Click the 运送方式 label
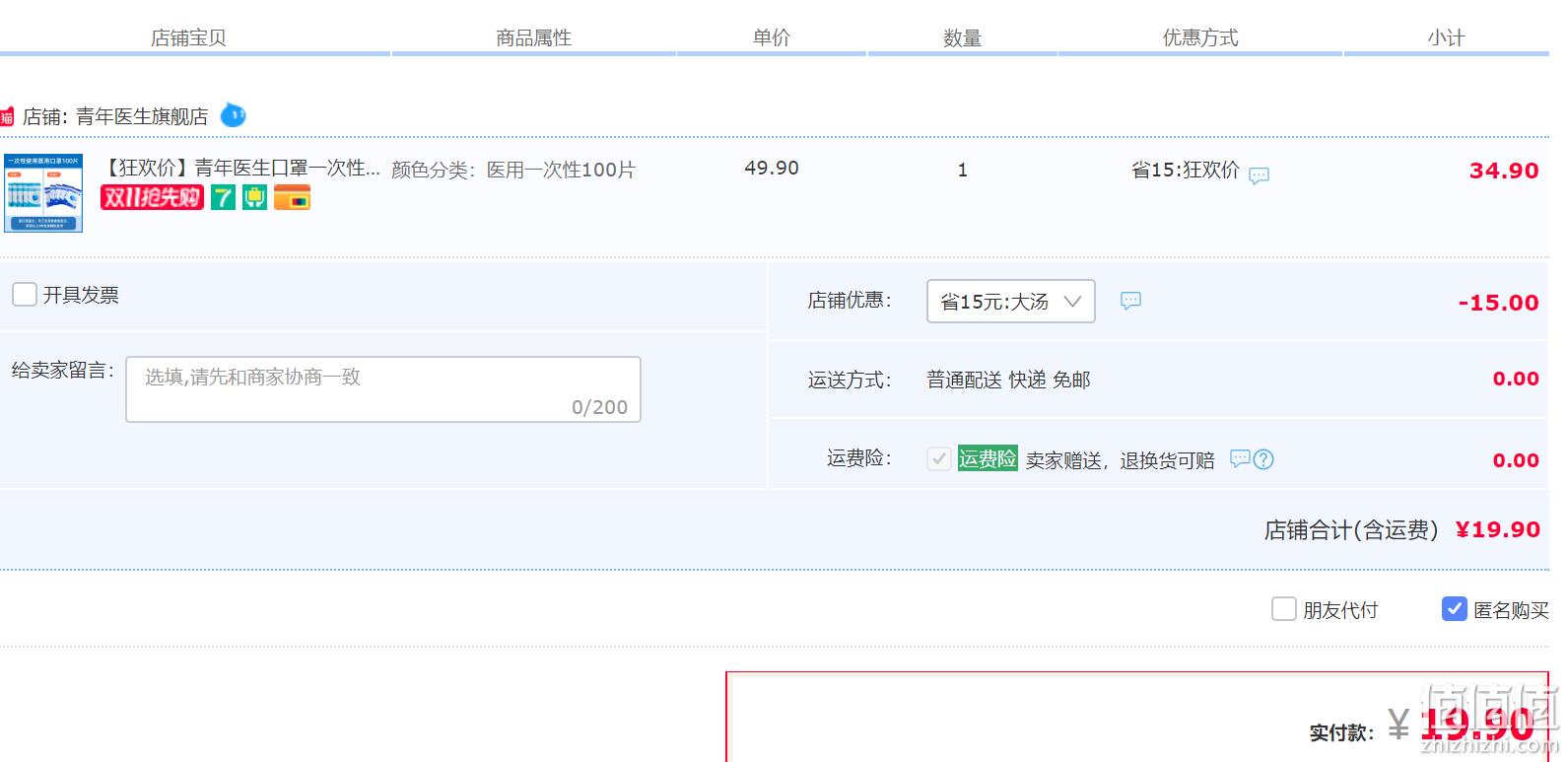This screenshot has height=762, width=1568. (x=850, y=380)
